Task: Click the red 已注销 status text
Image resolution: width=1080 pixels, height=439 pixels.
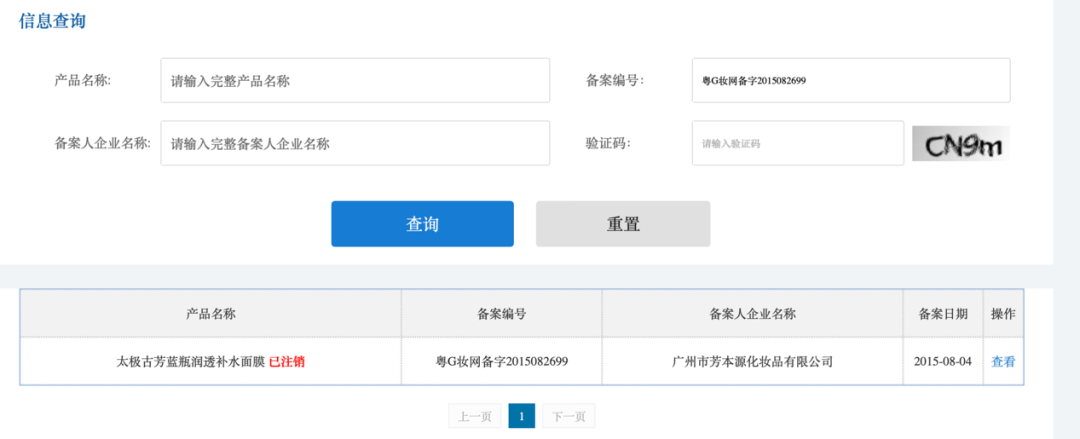Action: click(287, 361)
